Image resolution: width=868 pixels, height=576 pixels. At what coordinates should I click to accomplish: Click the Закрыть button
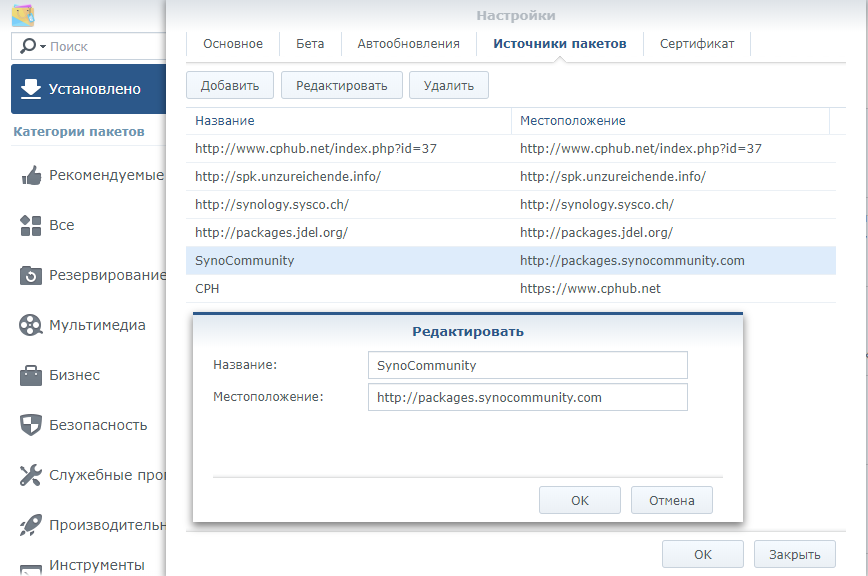point(794,554)
